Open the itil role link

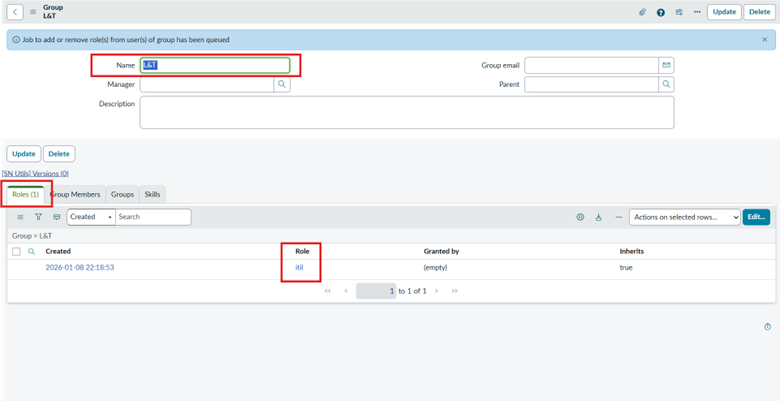pyautogui.click(x=300, y=268)
